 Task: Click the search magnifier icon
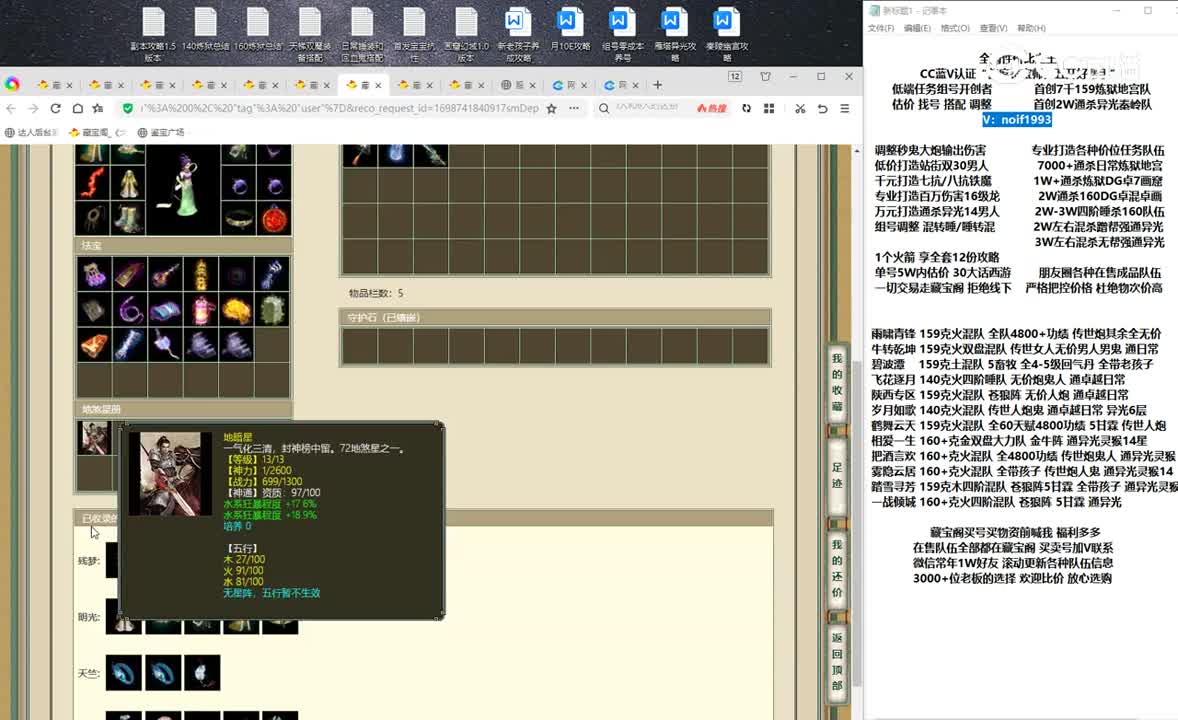point(603,108)
